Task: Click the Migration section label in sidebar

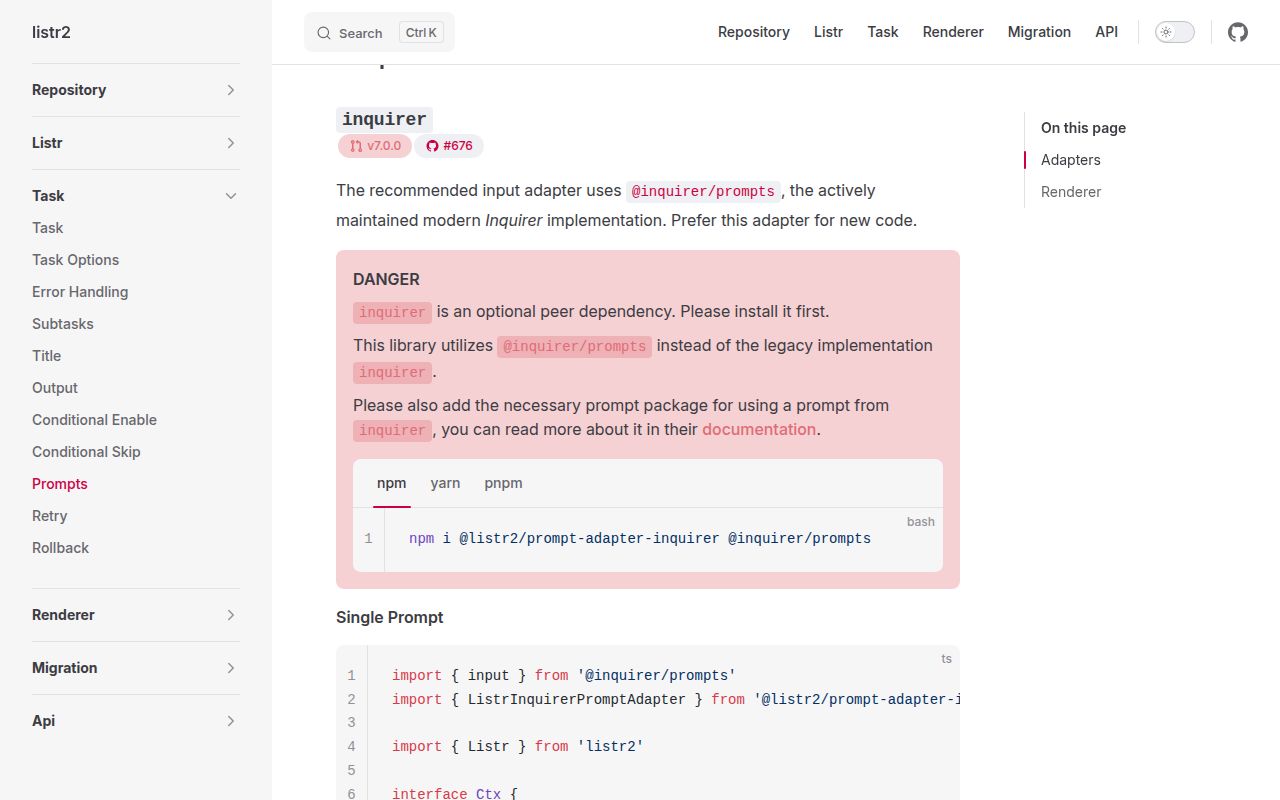Action: pyautogui.click(x=65, y=668)
